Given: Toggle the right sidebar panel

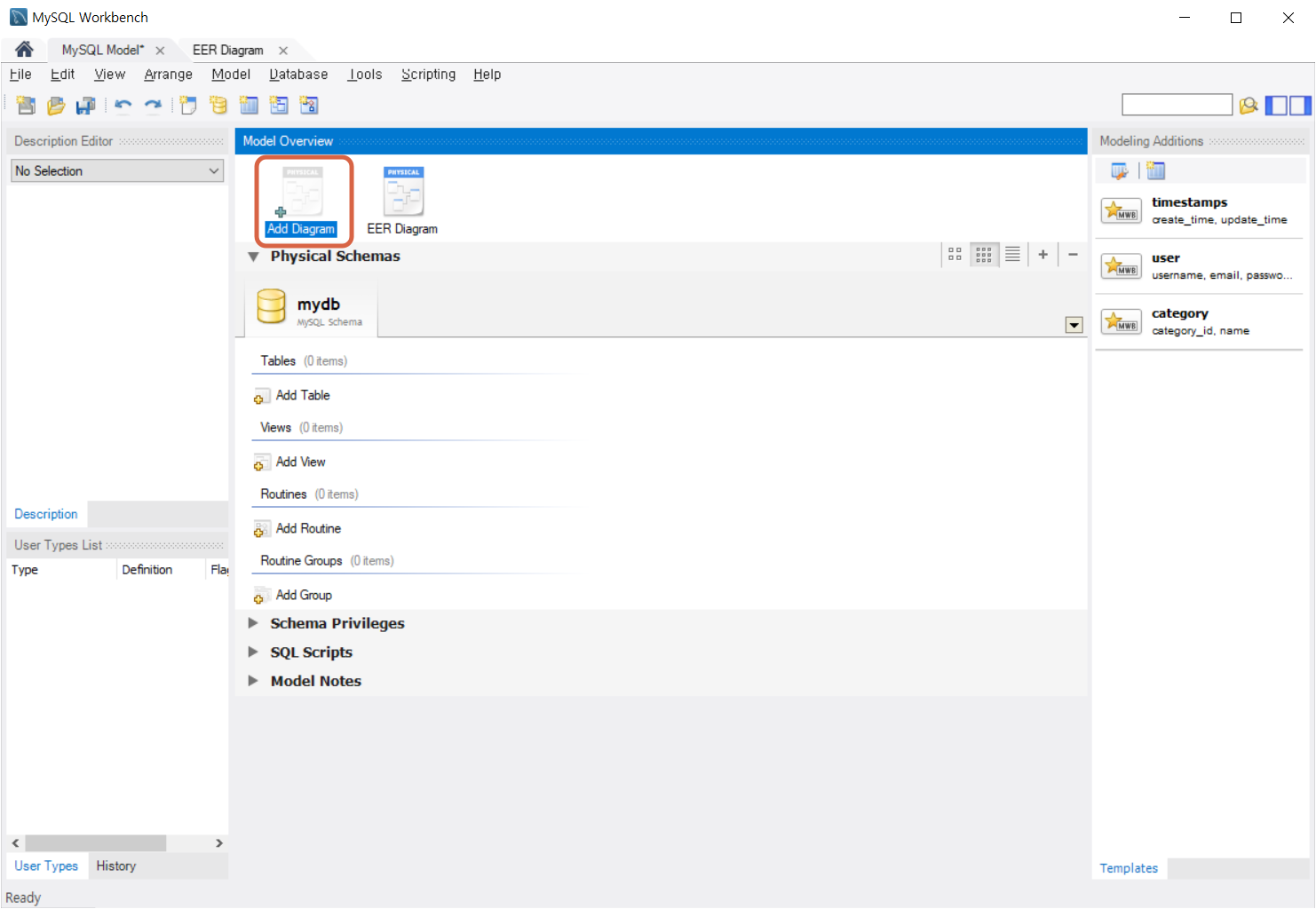Looking at the screenshot, I should pyautogui.click(x=1300, y=106).
